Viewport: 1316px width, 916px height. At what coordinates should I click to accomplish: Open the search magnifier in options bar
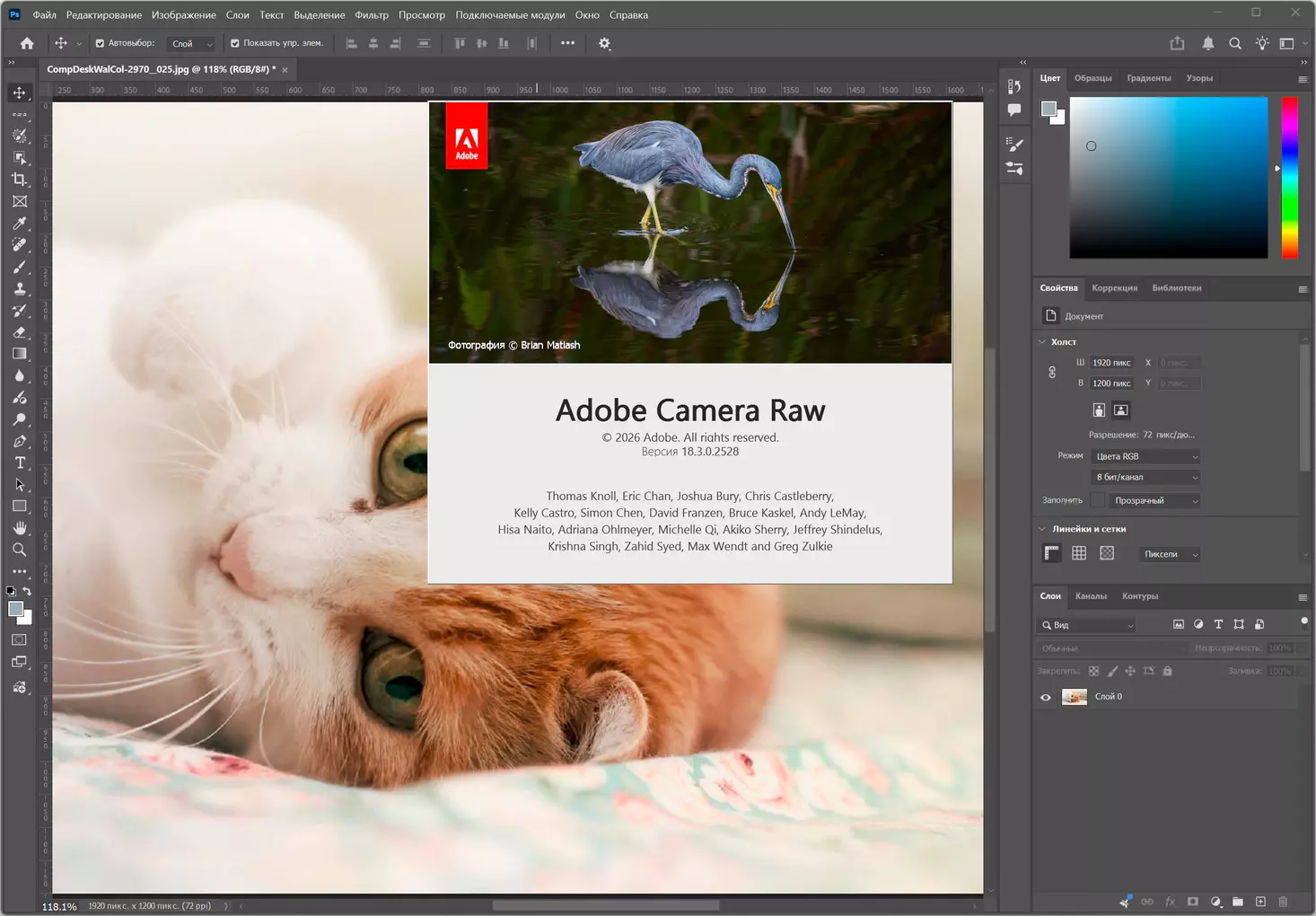[1235, 43]
